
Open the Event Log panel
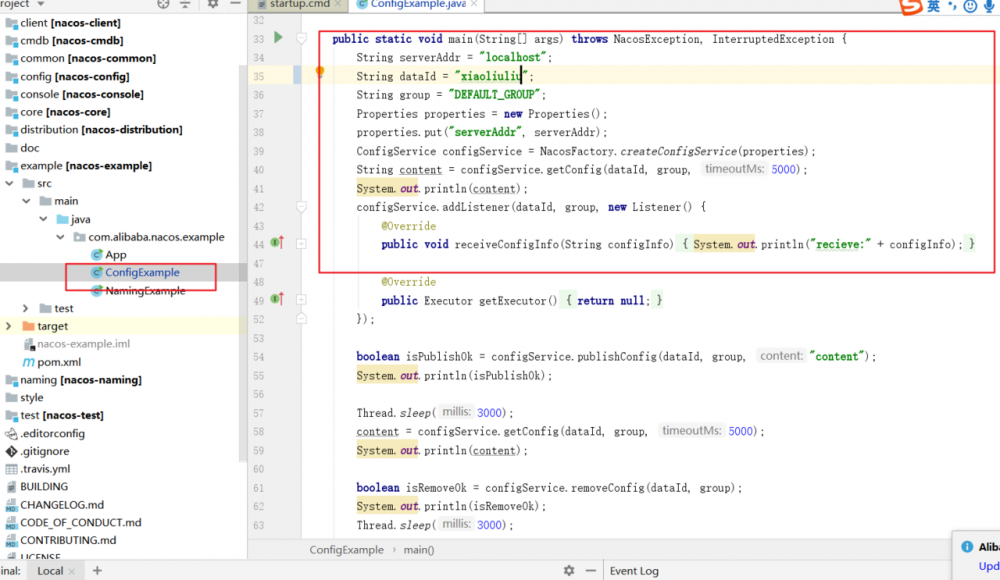tap(634, 570)
